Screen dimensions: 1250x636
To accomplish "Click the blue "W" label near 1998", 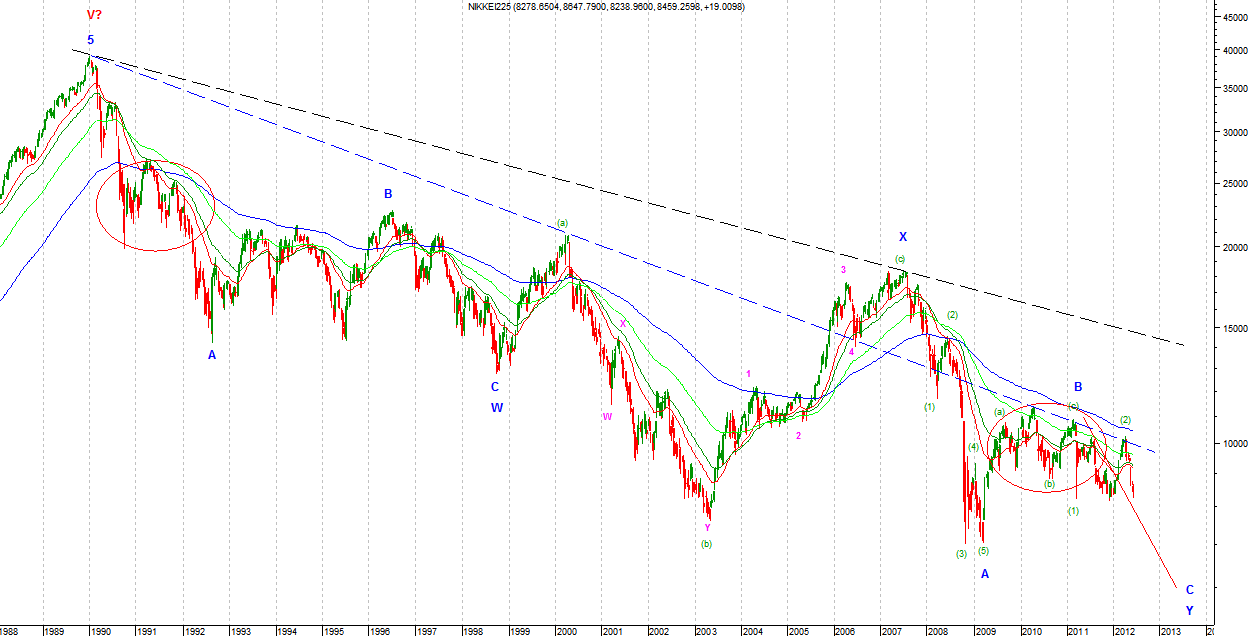I will [496, 407].
